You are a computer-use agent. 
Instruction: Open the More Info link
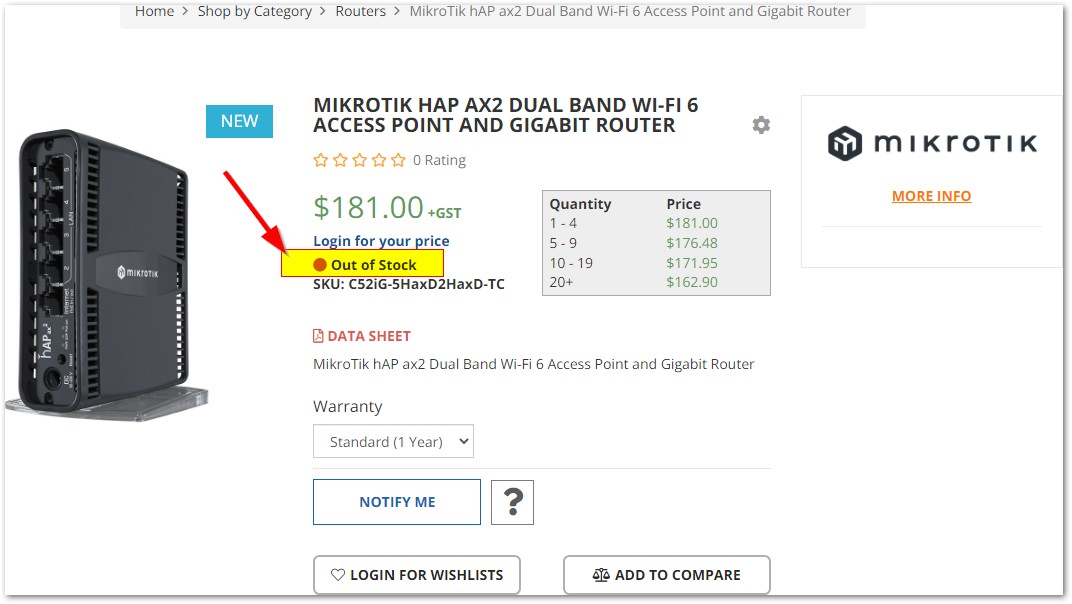pyautogui.click(x=931, y=196)
